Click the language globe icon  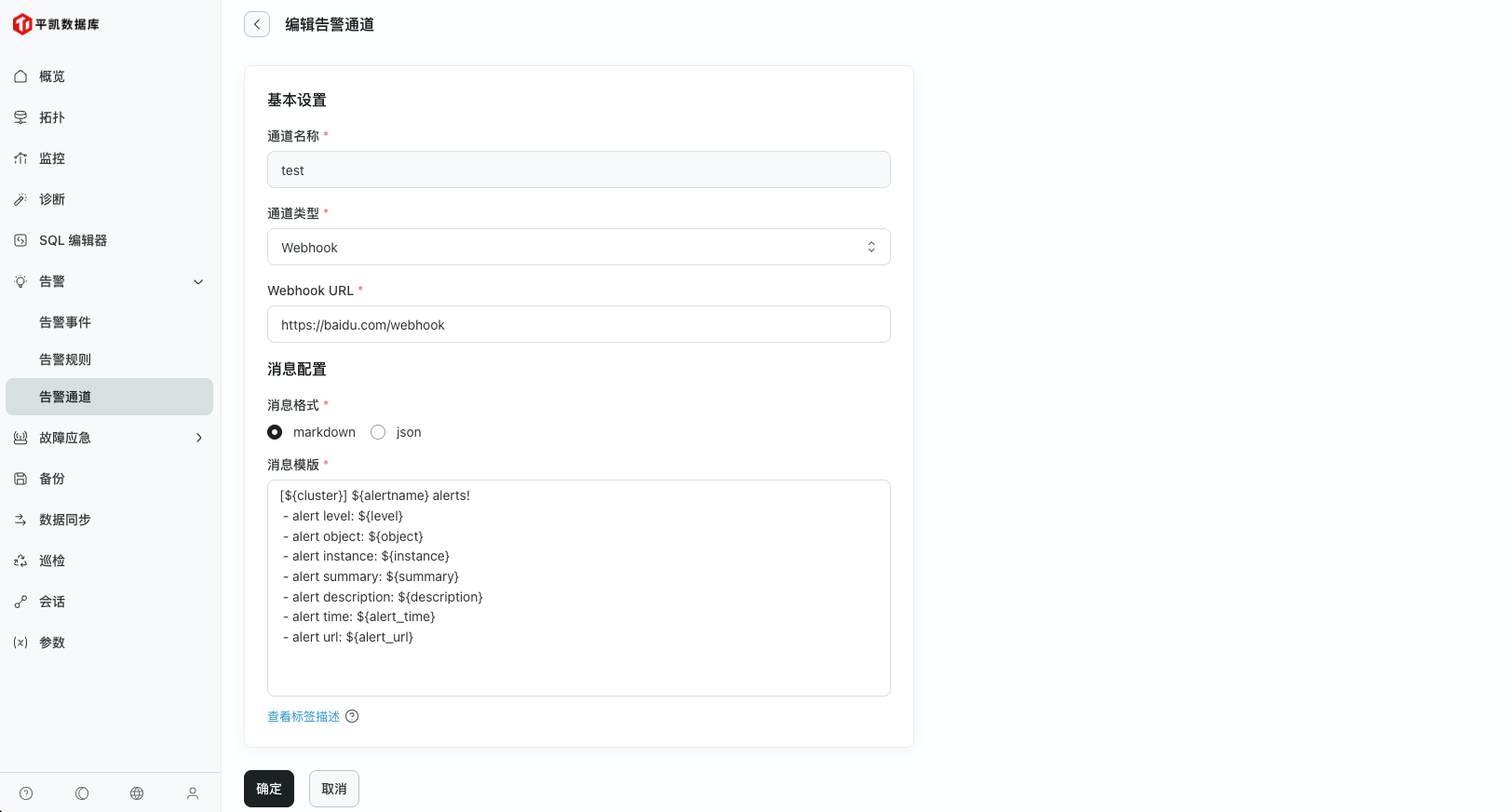coord(137,793)
